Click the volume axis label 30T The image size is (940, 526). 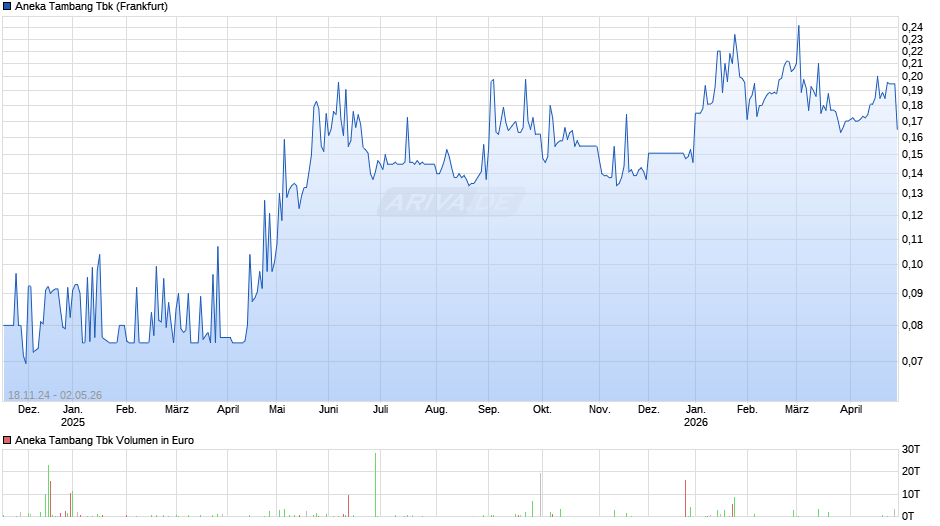911,450
